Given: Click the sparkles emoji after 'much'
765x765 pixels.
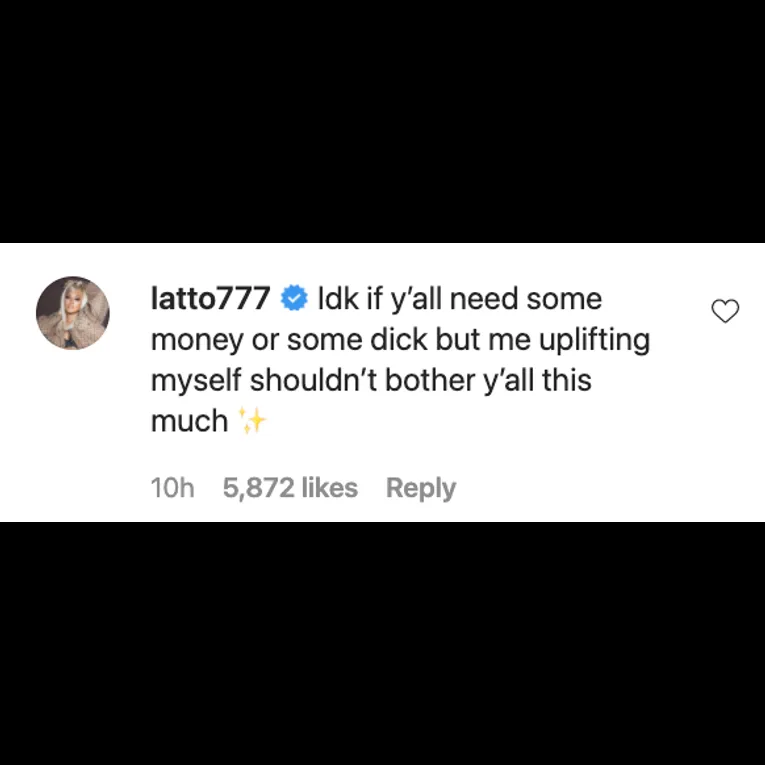Looking at the screenshot, I should pos(252,421).
